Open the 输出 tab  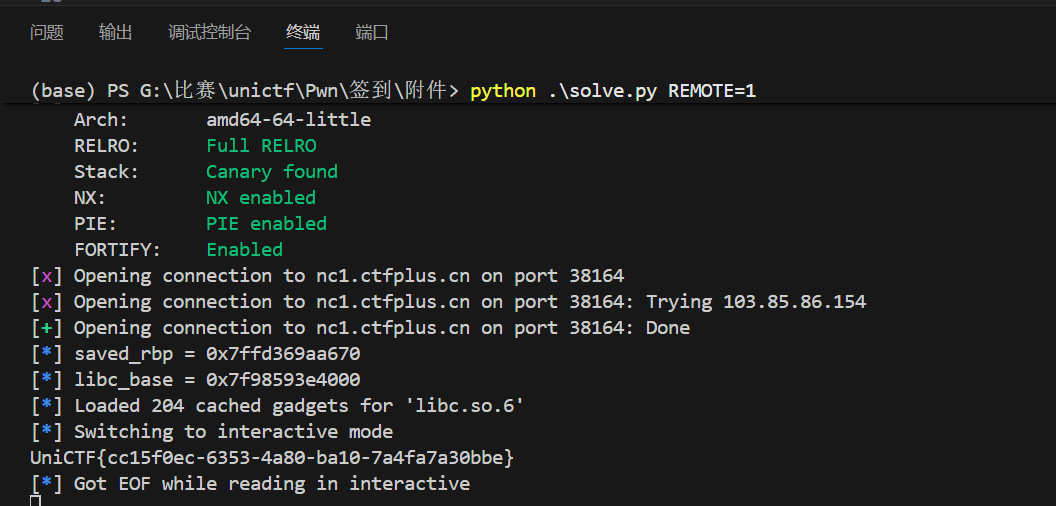click(x=115, y=33)
